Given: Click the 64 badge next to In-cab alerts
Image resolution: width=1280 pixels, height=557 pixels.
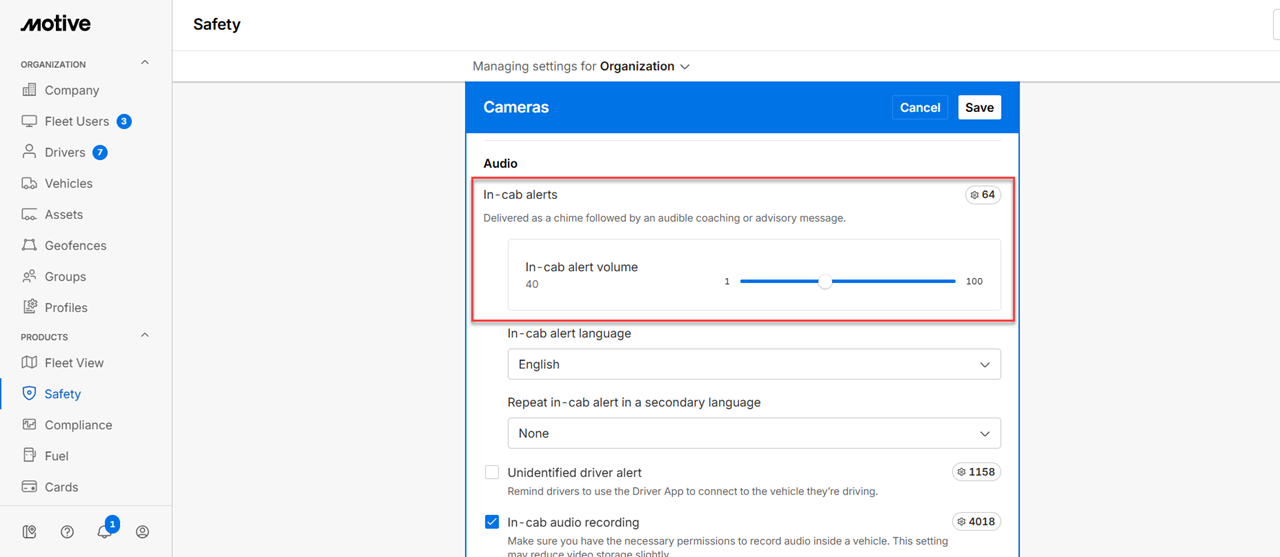Looking at the screenshot, I should [x=983, y=195].
